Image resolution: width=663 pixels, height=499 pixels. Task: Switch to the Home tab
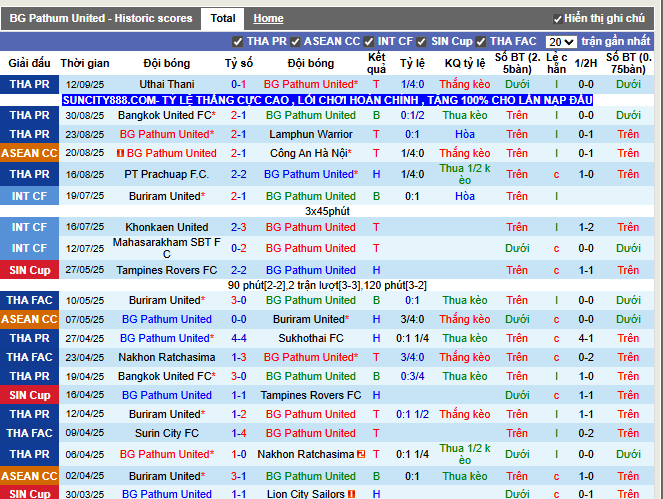(268, 19)
